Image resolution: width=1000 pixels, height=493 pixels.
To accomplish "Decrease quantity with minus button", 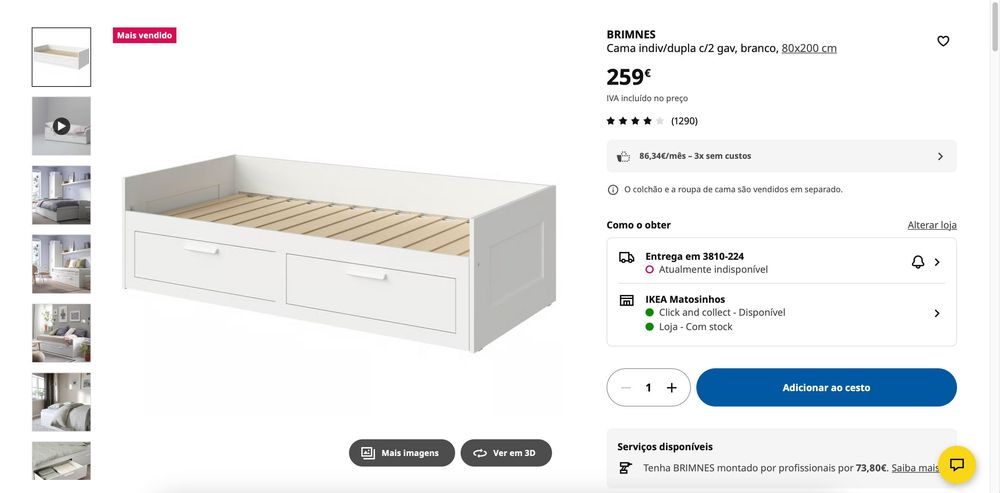I will (x=626, y=388).
